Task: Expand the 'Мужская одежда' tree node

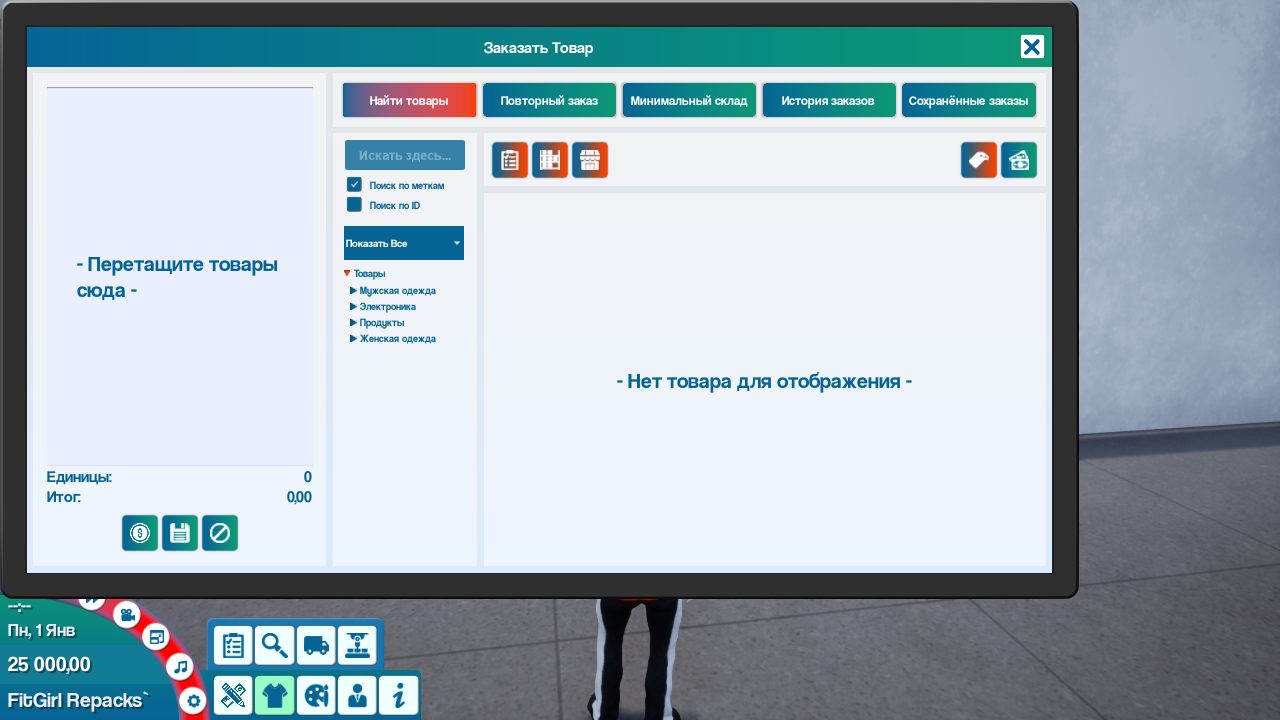Action: pos(354,291)
